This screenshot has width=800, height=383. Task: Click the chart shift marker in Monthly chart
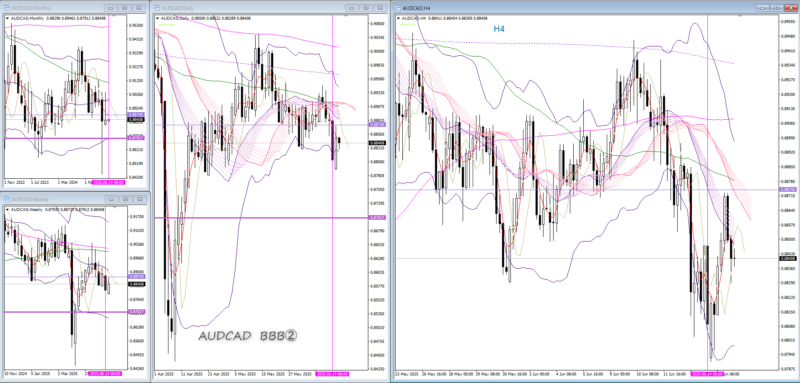pyautogui.click(x=113, y=17)
